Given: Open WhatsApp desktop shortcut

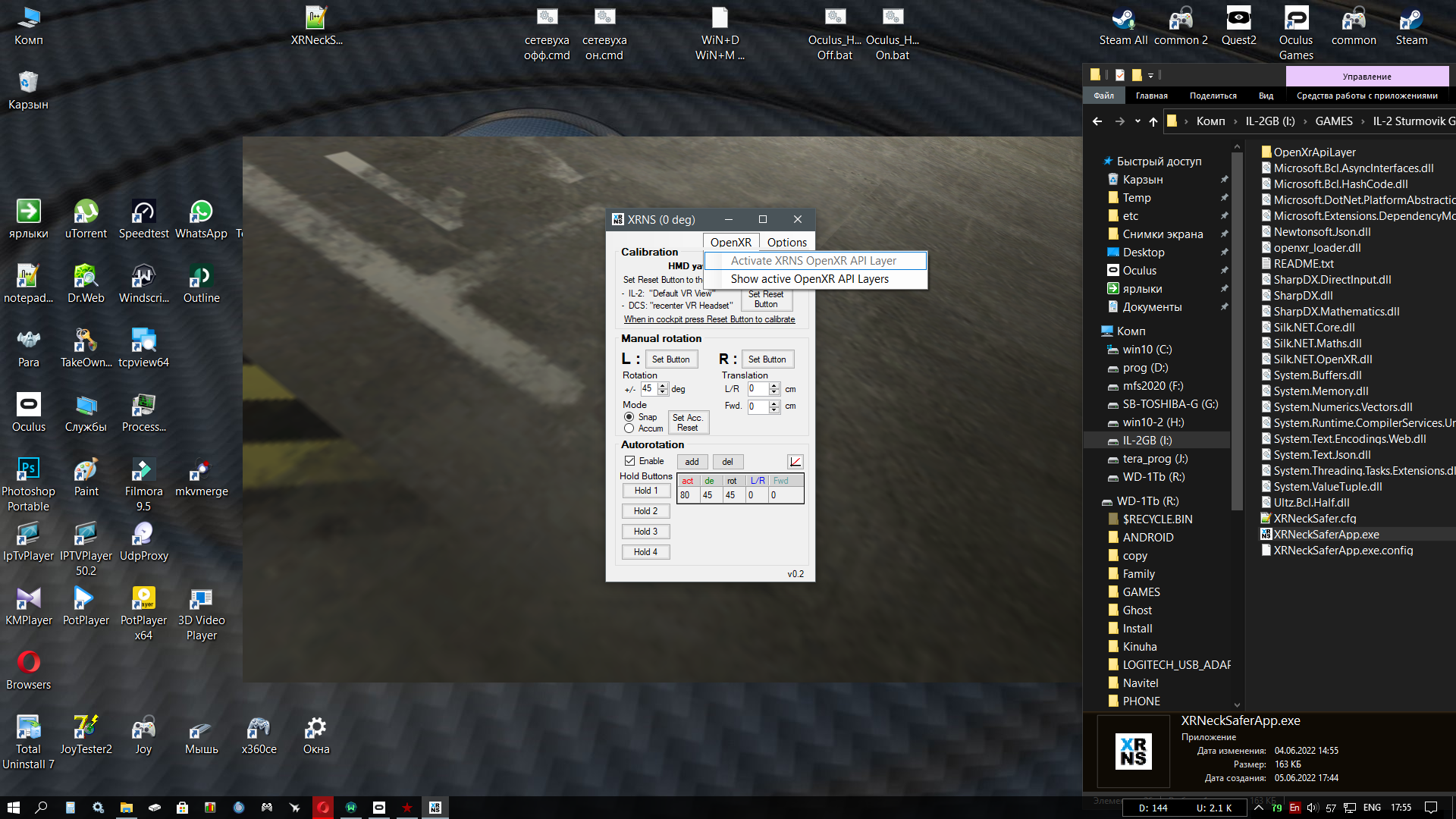Looking at the screenshot, I should [x=201, y=218].
